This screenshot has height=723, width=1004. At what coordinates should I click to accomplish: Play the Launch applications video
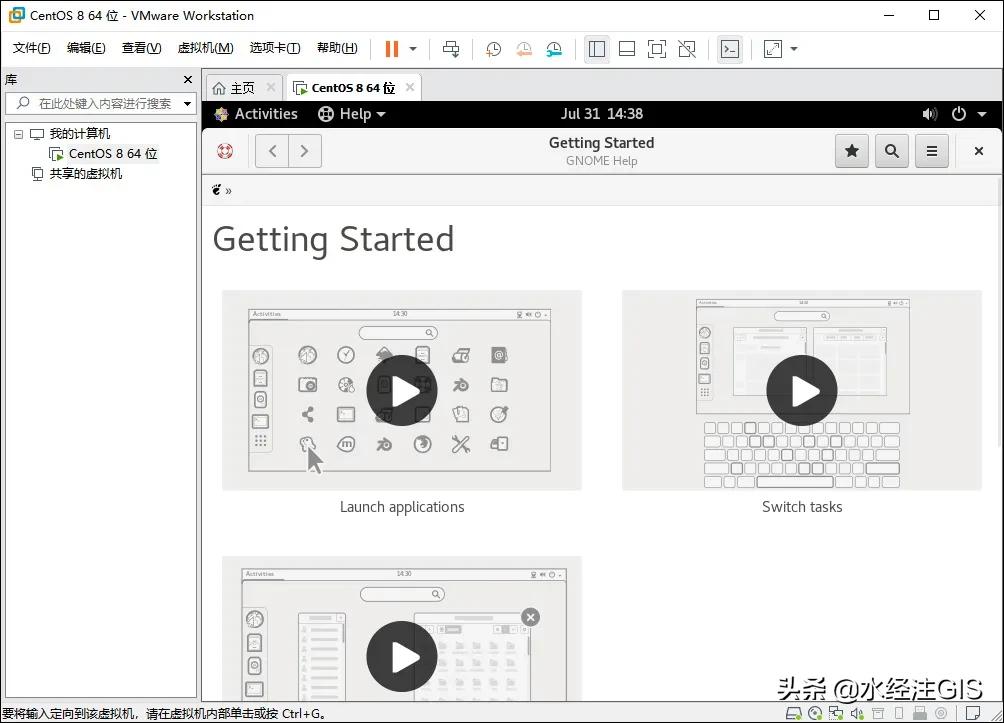click(402, 390)
